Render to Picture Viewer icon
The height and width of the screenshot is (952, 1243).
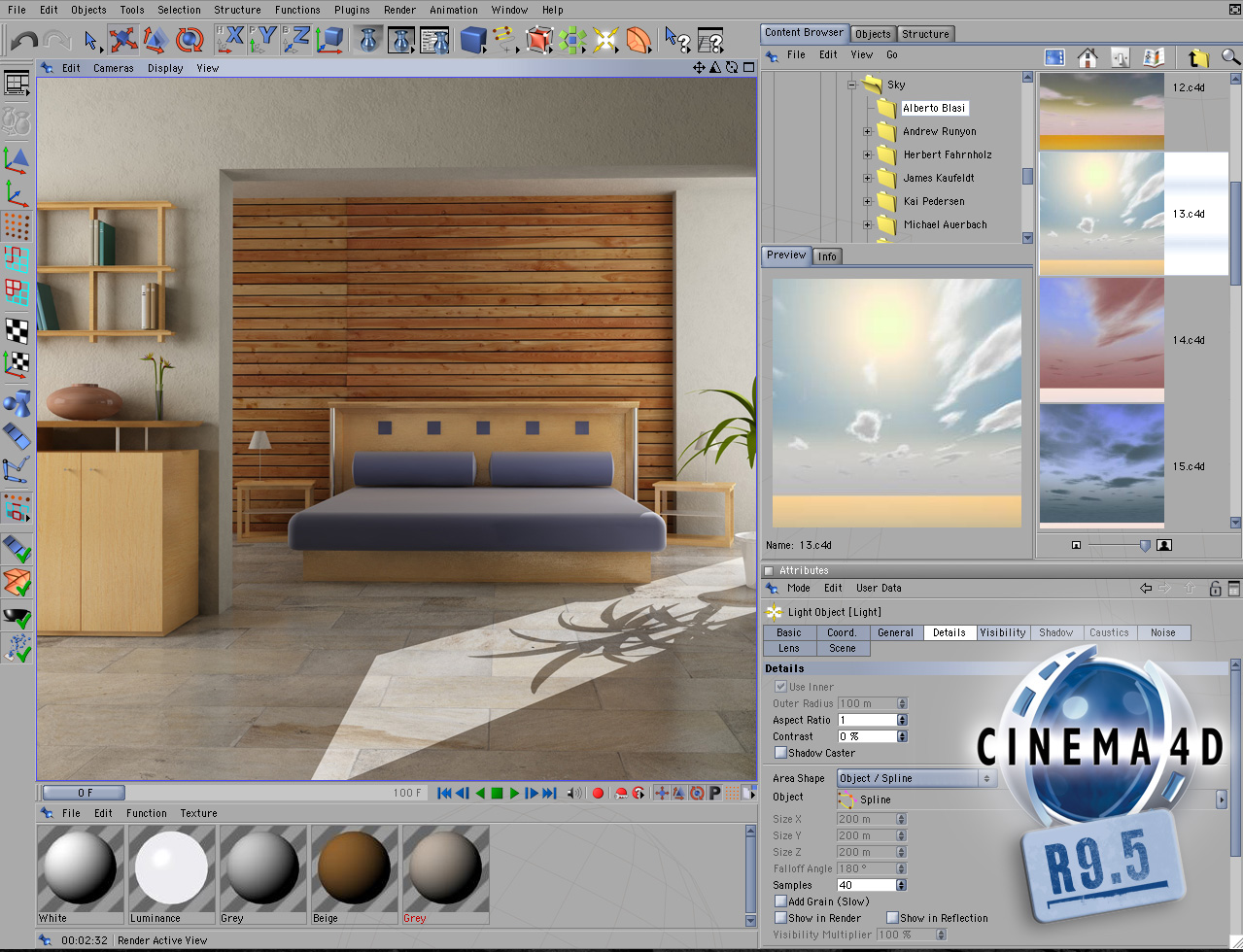pyautogui.click(x=401, y=40)
